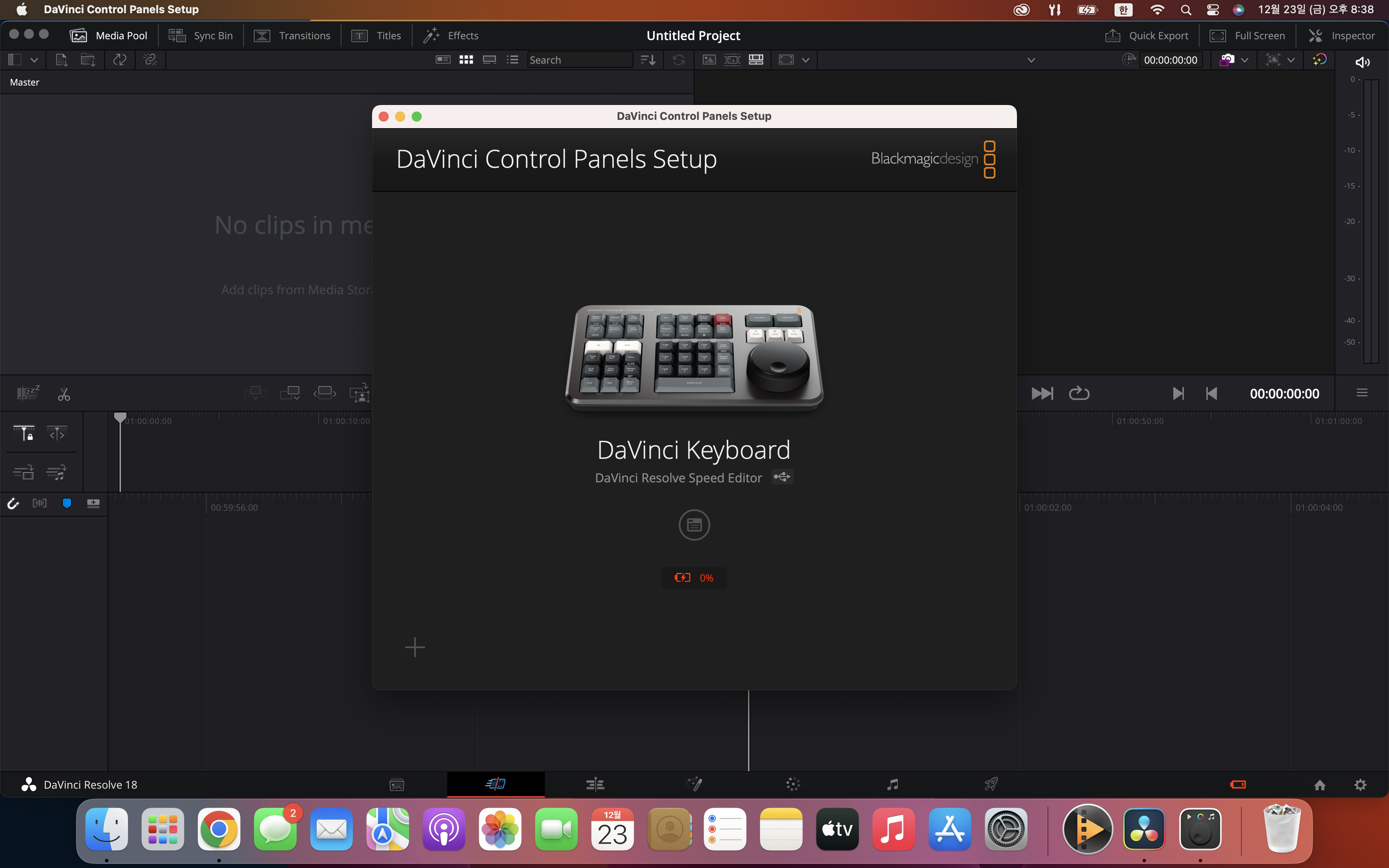Click the media pool Search field
Screen dimensions: 1389x868
pyautogui.click(x=579, y=60)
